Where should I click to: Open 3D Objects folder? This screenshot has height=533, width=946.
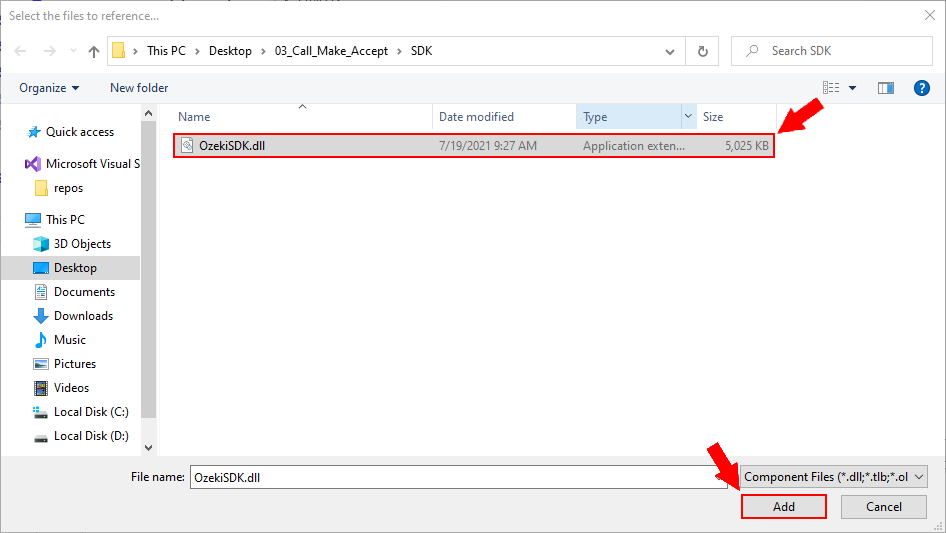click(x=82, y=244)
